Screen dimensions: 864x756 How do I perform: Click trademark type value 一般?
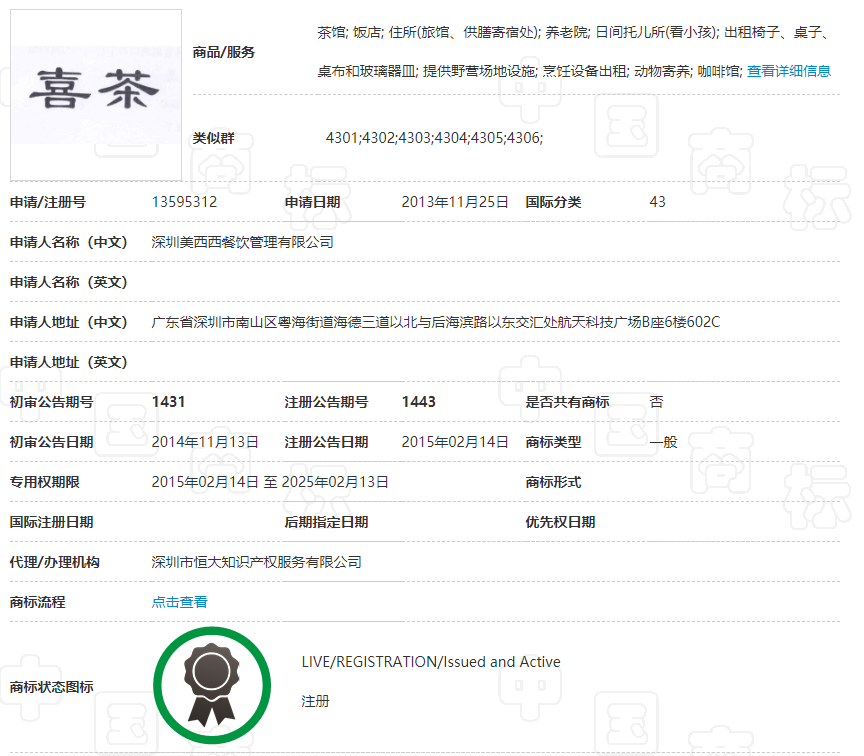(663, 442)
